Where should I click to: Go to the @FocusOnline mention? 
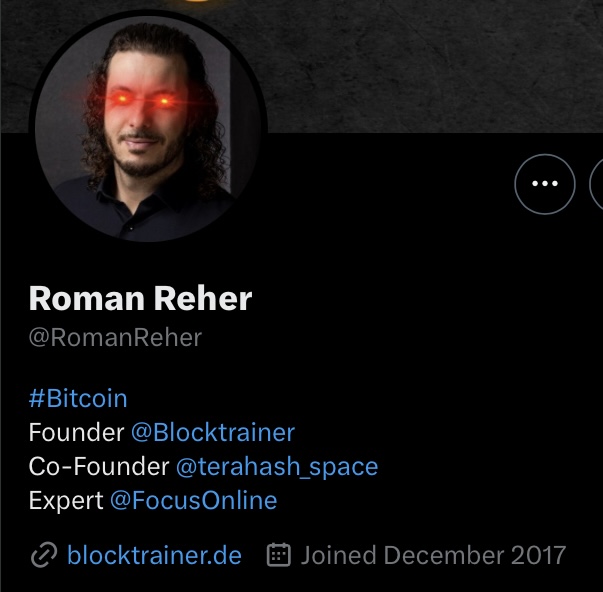(x=193, y=500)
